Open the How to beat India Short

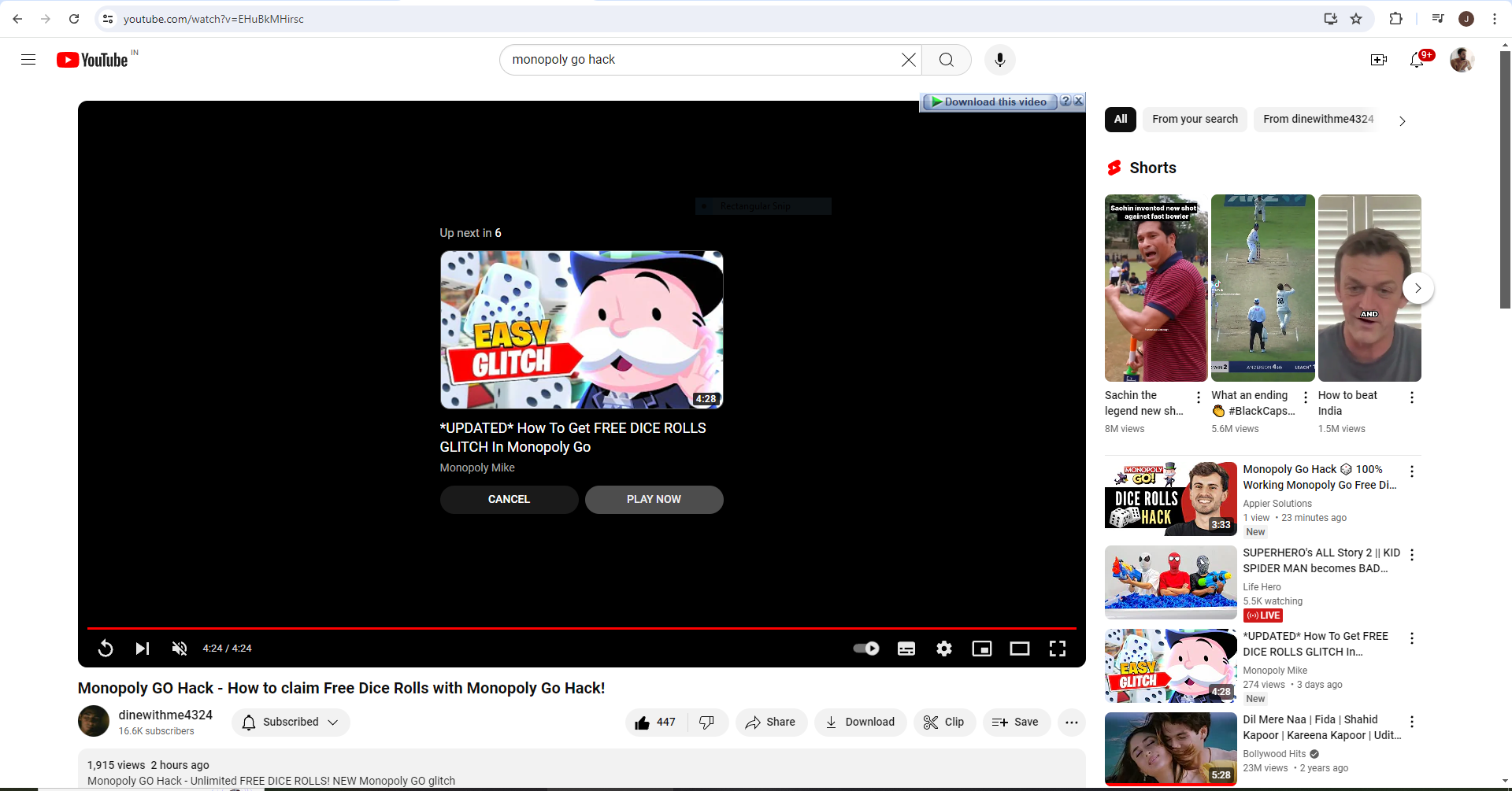[1369, 288]
